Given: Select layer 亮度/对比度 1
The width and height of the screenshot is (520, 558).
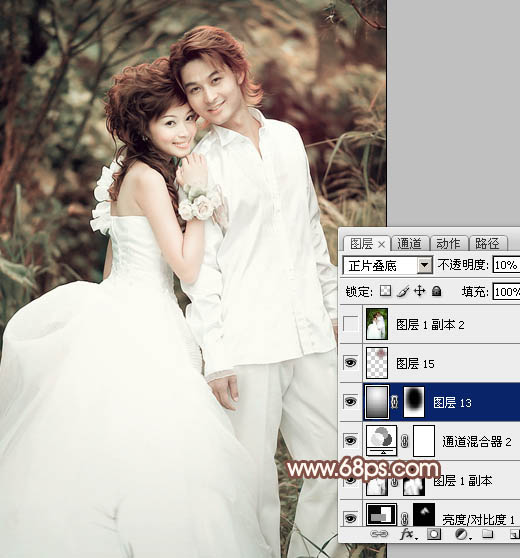Looking at the screenshot, I should click(x=430, y=513).
